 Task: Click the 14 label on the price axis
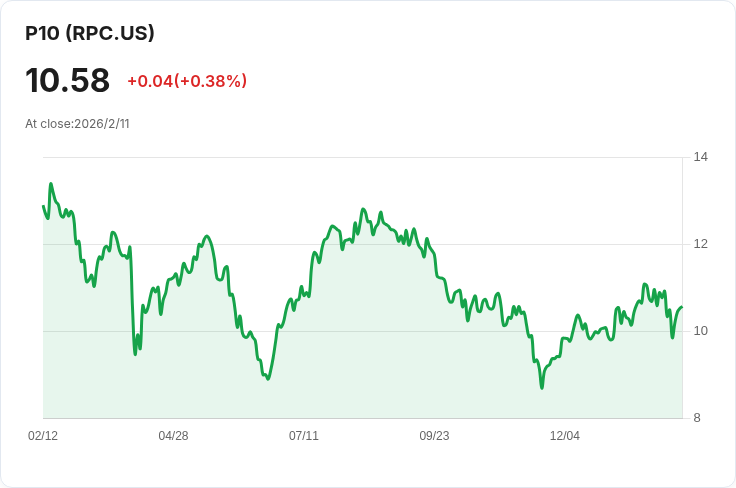[700, 157]
